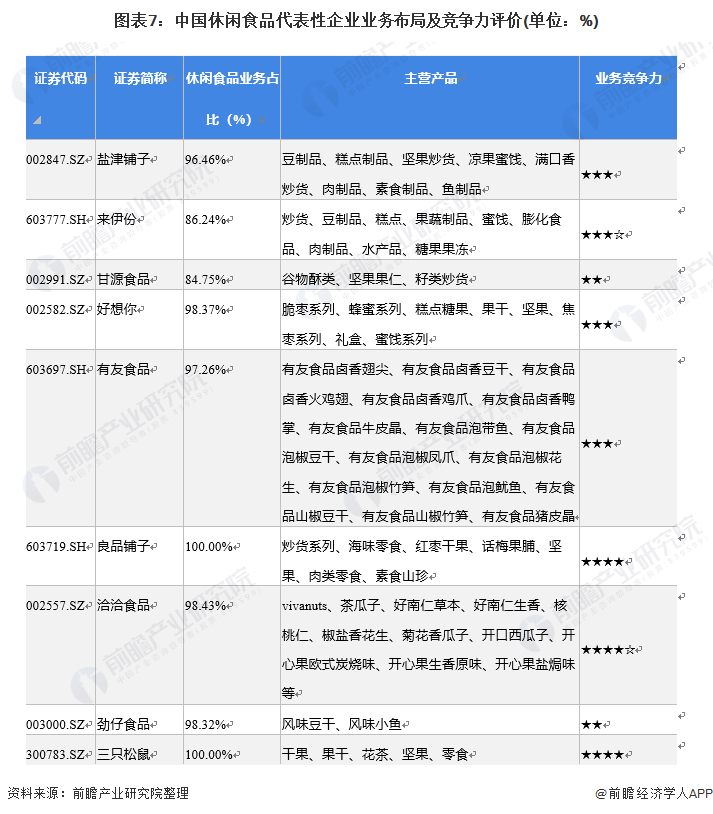
Task: Click company name 劲仔食品
Action: tap(124, 724)
